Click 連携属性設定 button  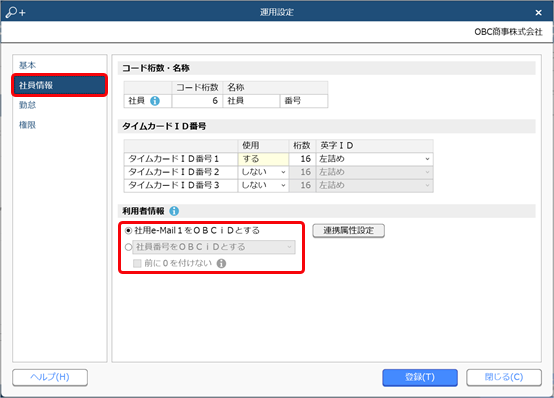[348, 230]
